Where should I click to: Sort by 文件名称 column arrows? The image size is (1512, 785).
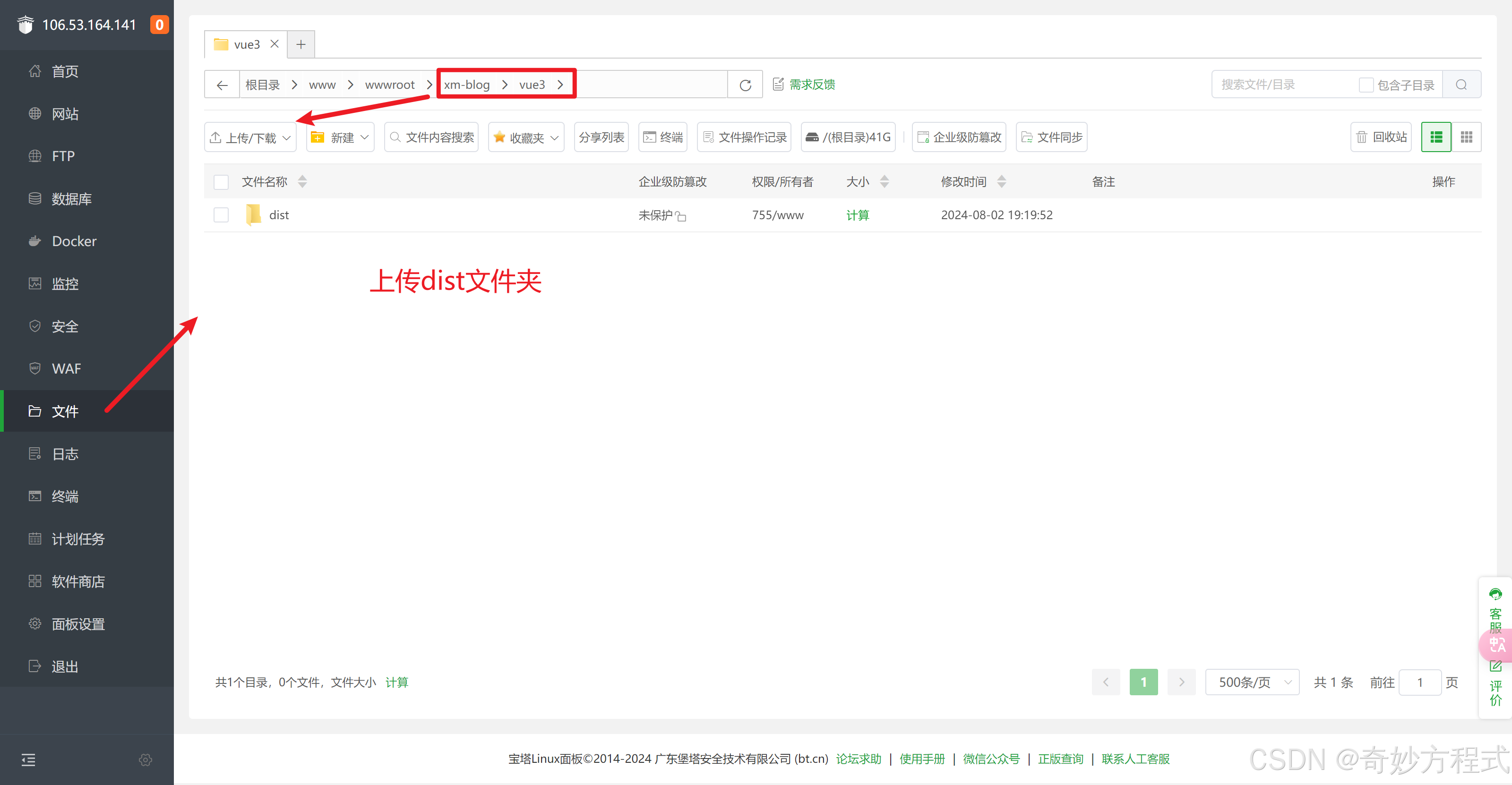[302, 182]
